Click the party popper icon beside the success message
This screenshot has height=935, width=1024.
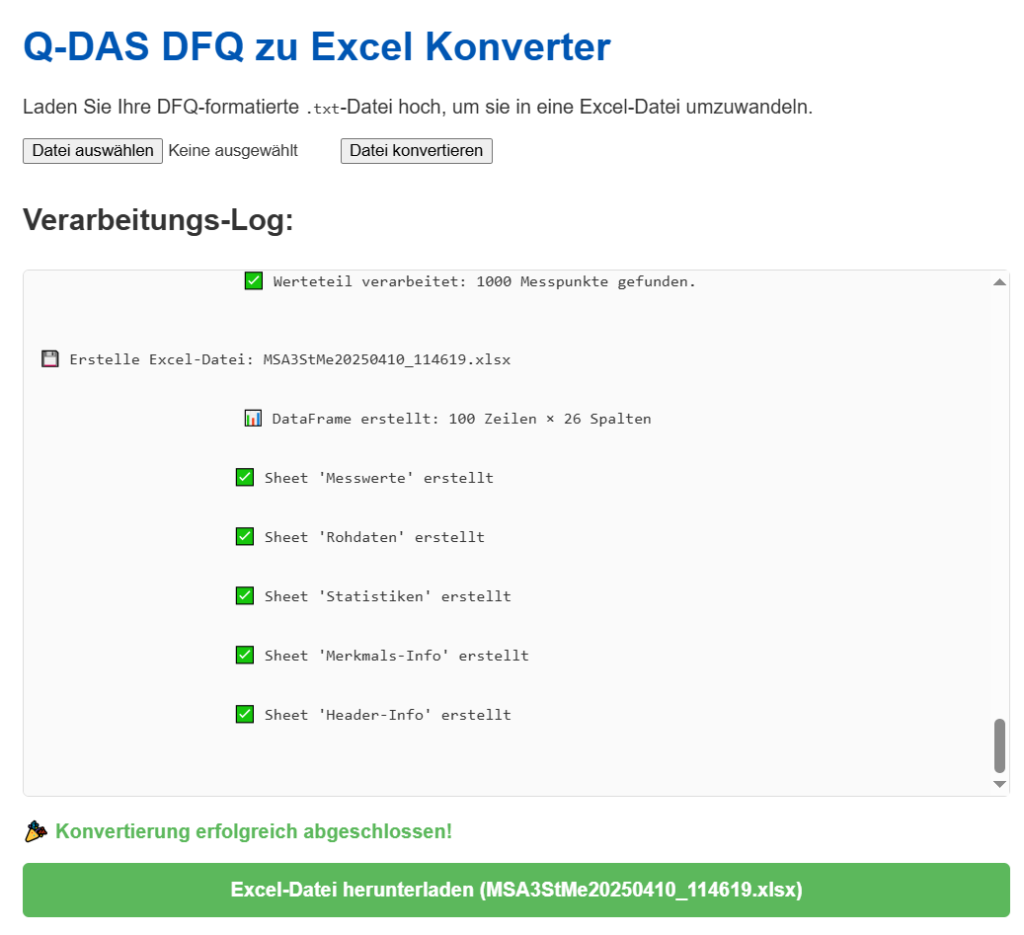coord(34,830)
